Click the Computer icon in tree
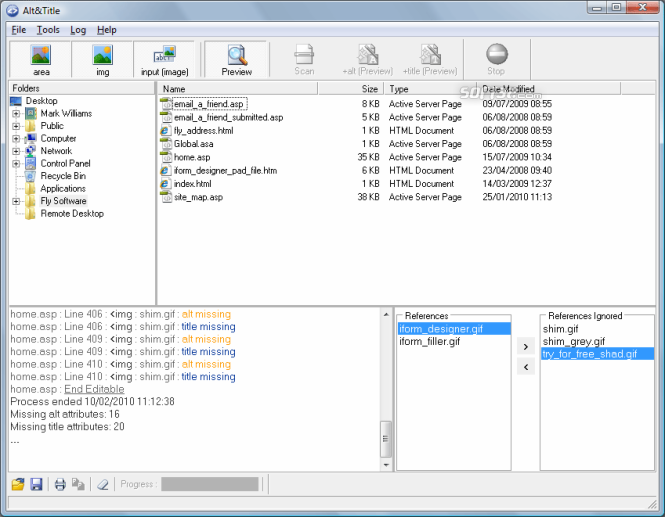665x517 pixels. click(x=30, y=138)
